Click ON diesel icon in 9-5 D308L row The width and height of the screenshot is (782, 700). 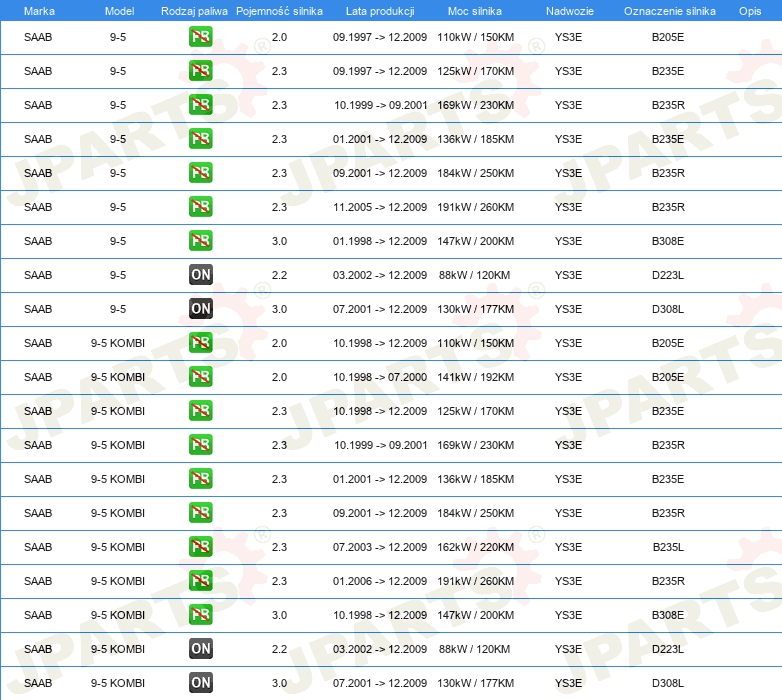click(200, 309)
